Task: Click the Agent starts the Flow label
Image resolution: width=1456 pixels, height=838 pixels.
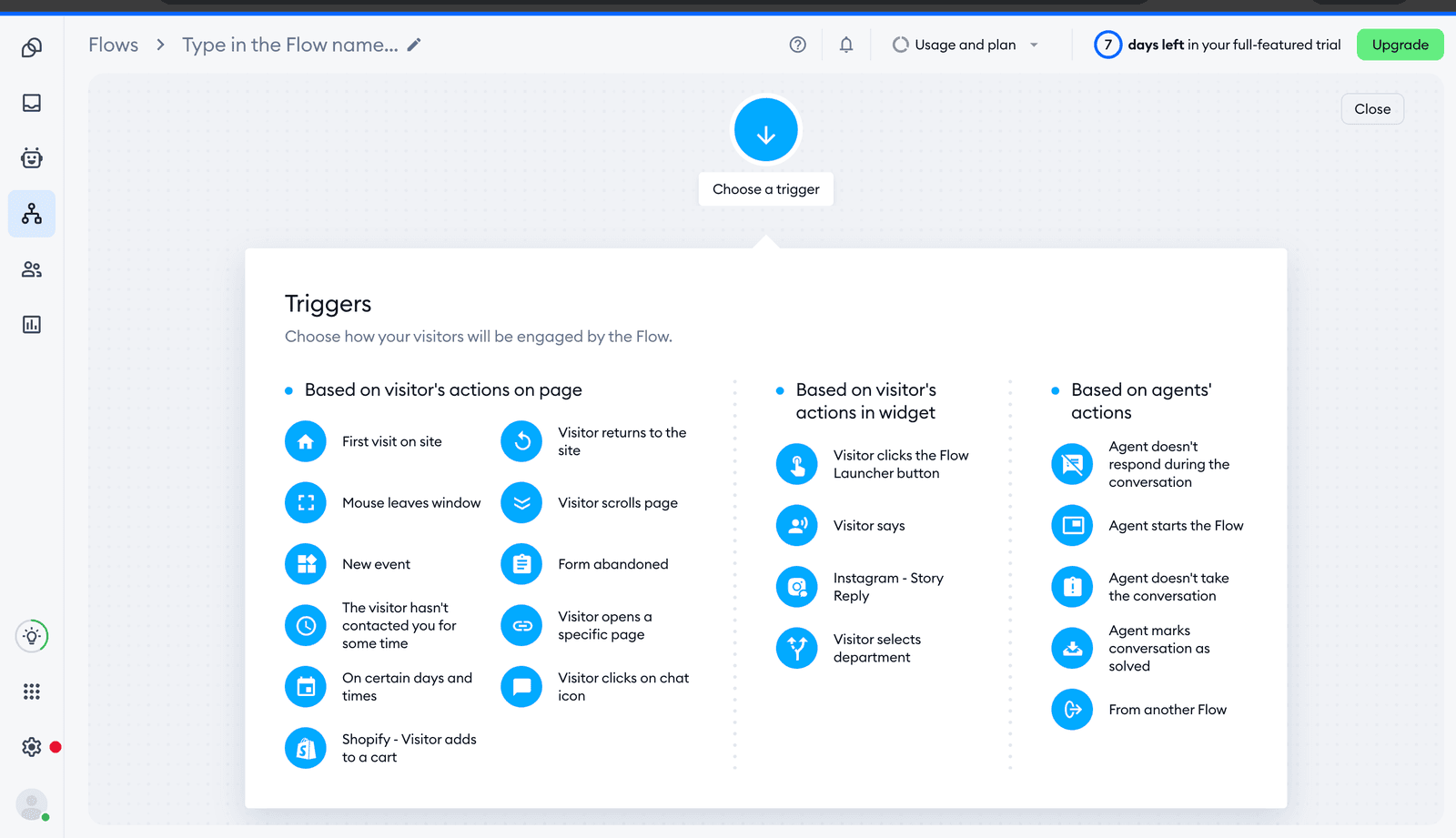Action: pos(1176,526)
